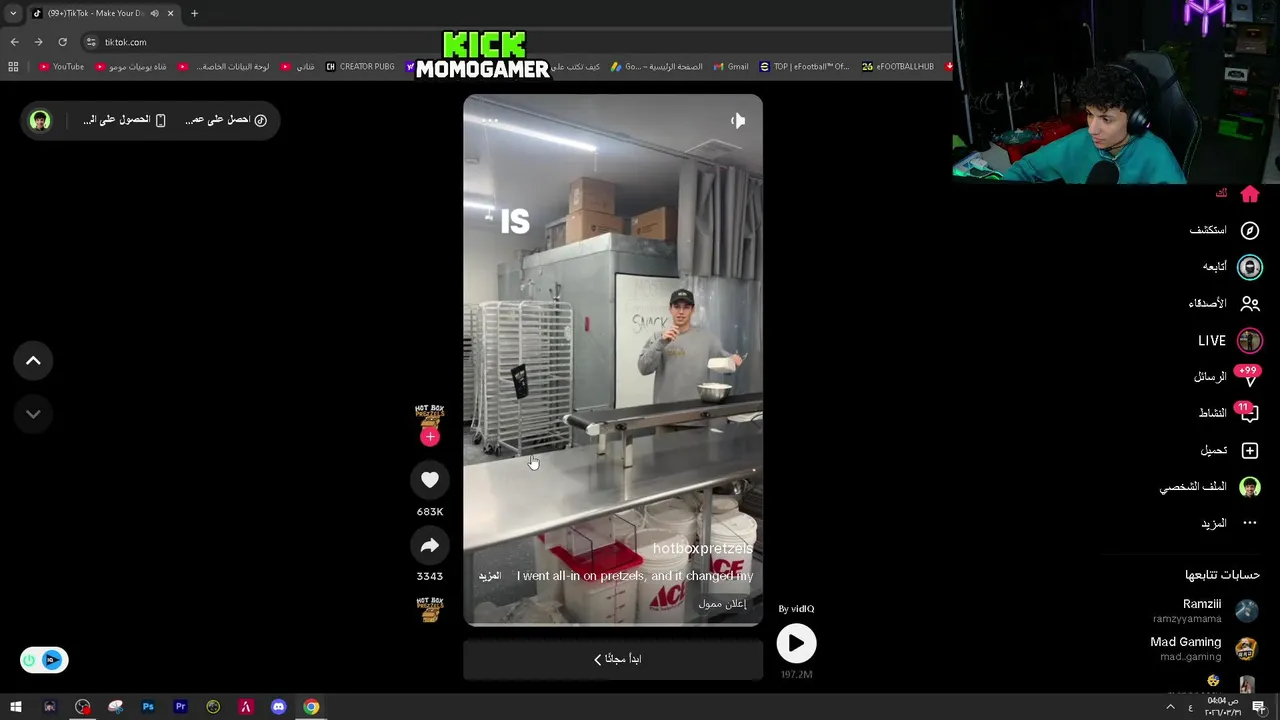The image size is (1280, 720).
Task: Open the Upload (تحميل) page
Action: 1229,450
